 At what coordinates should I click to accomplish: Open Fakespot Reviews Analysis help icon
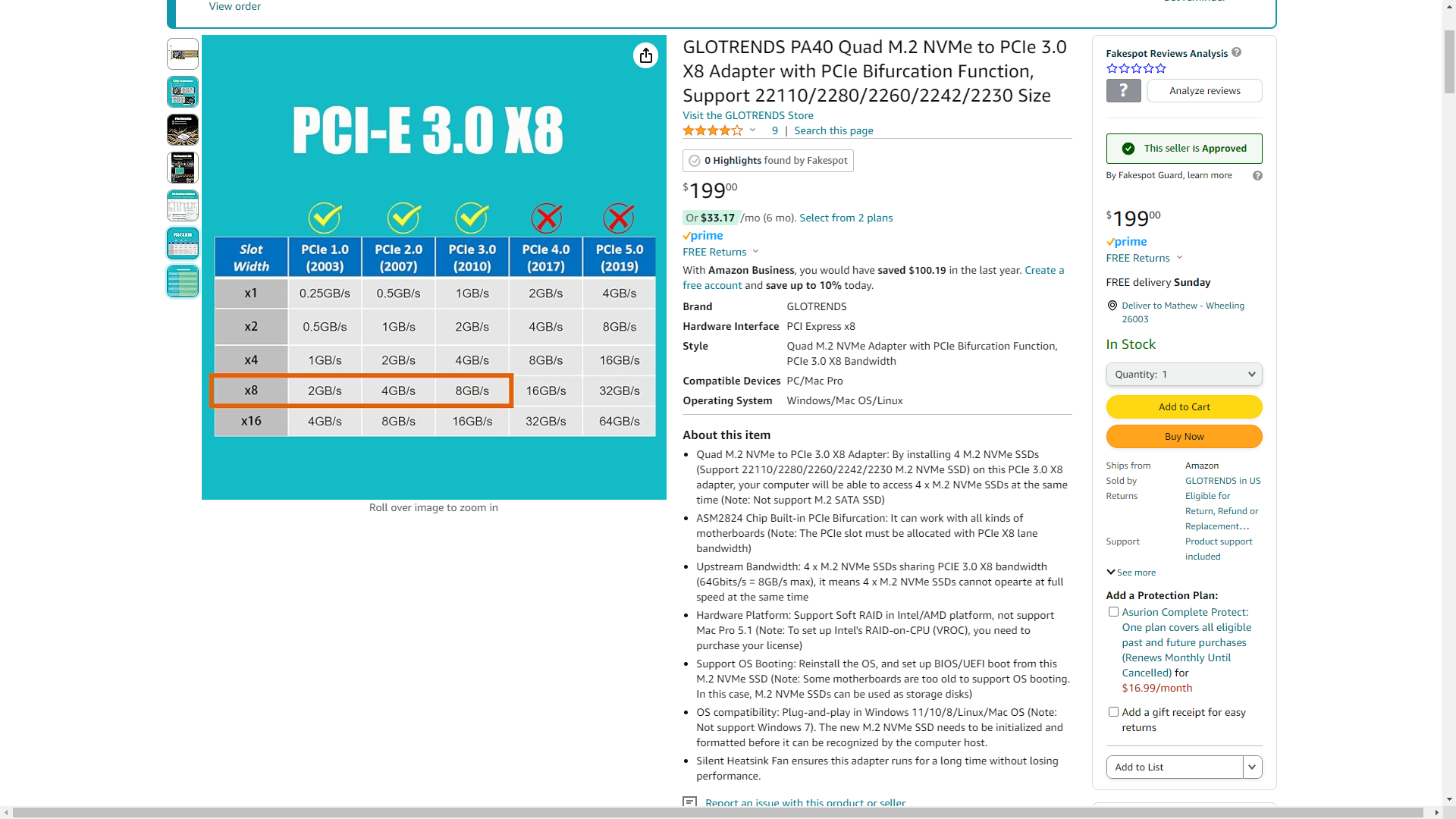click(x=1236, y=52)
